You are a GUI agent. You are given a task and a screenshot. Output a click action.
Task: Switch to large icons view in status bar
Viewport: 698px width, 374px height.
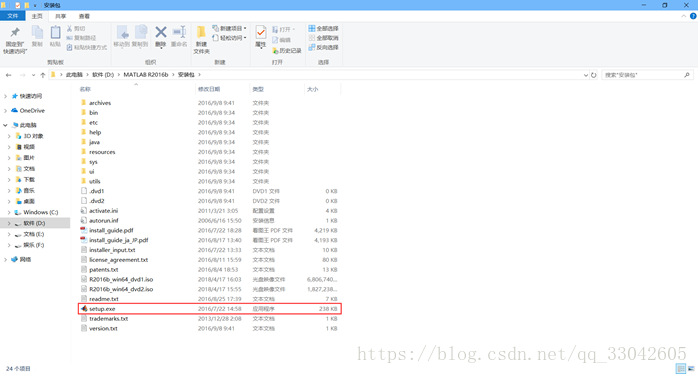tap(690, 368)
